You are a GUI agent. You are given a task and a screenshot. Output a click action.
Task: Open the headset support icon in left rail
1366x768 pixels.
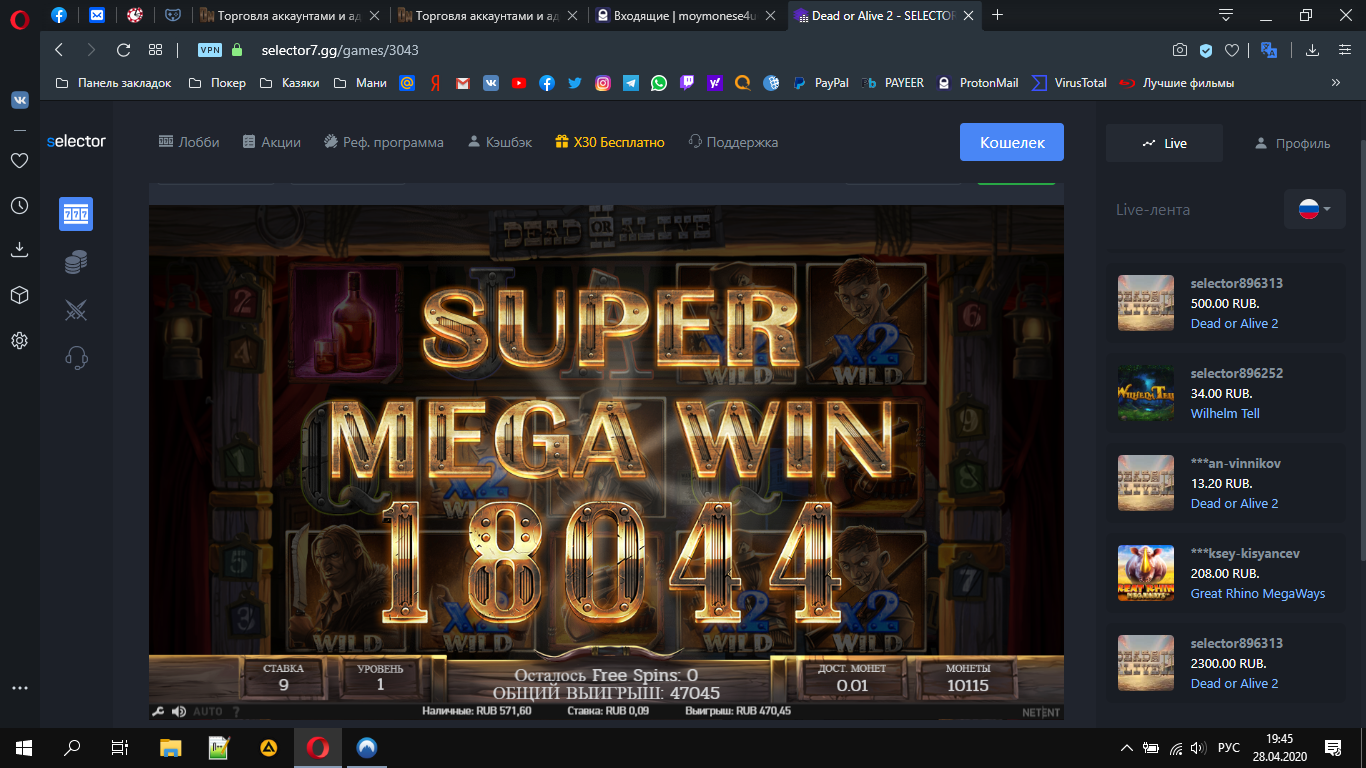pyautogui.click(x=76, y=357)
